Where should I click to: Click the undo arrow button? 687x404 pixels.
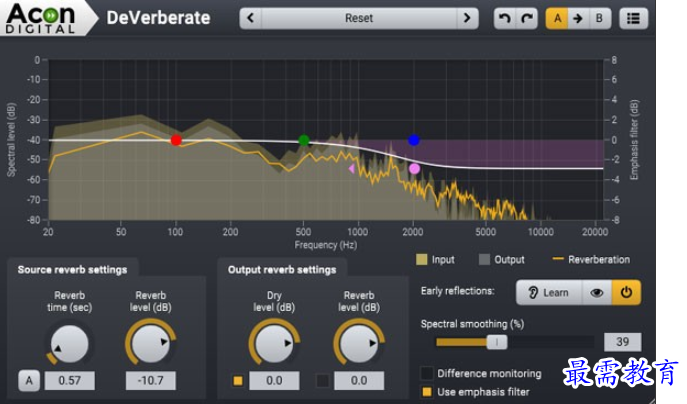point(505,18)
